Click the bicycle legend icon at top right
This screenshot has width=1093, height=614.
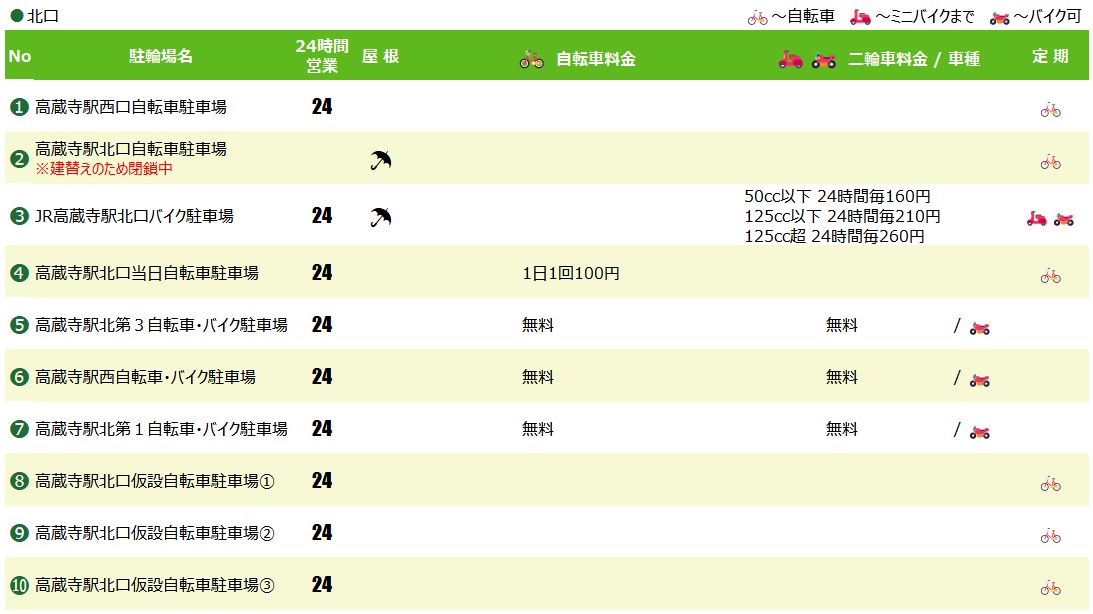758,18
